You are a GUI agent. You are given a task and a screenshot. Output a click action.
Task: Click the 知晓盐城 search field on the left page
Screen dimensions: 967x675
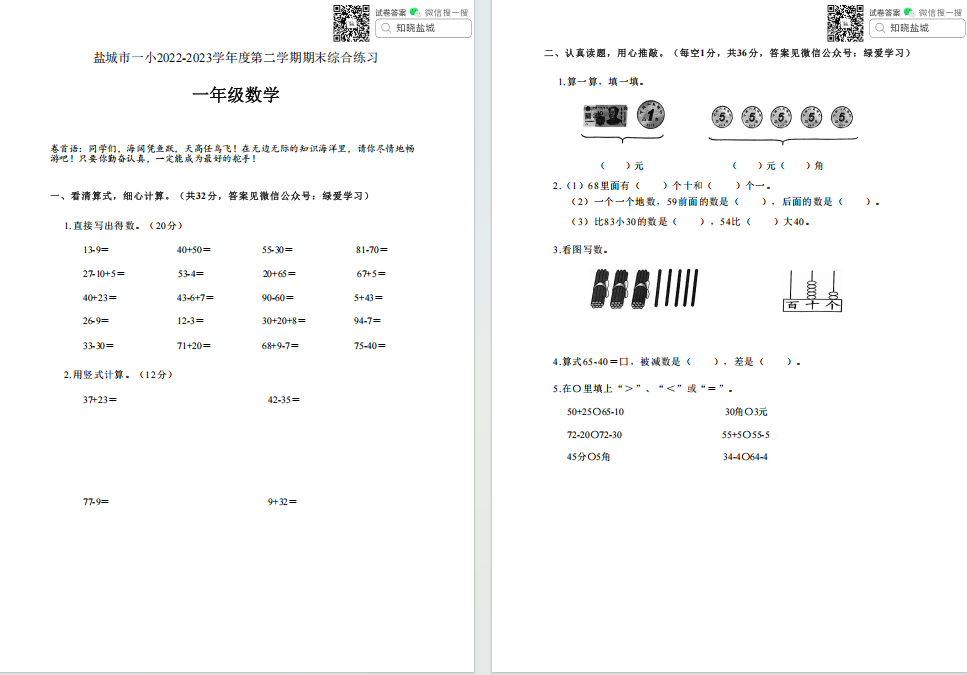pyautogui.click(x=424, y=28)
